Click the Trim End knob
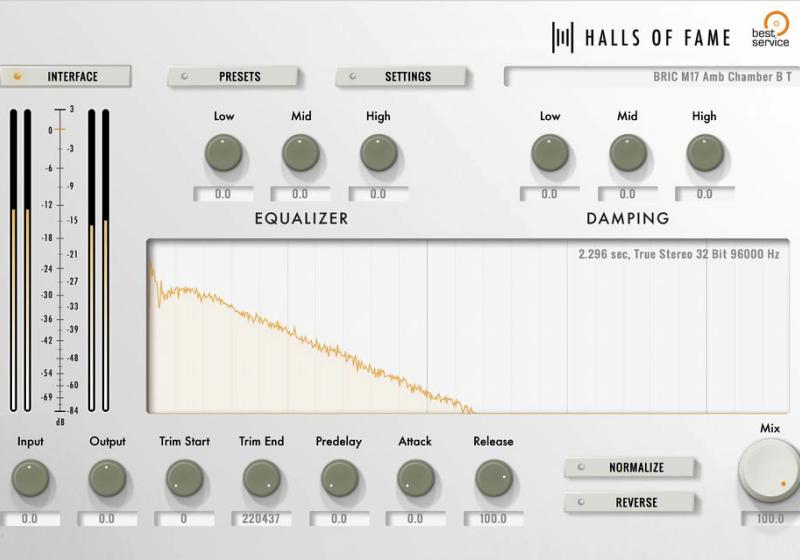 262,478
